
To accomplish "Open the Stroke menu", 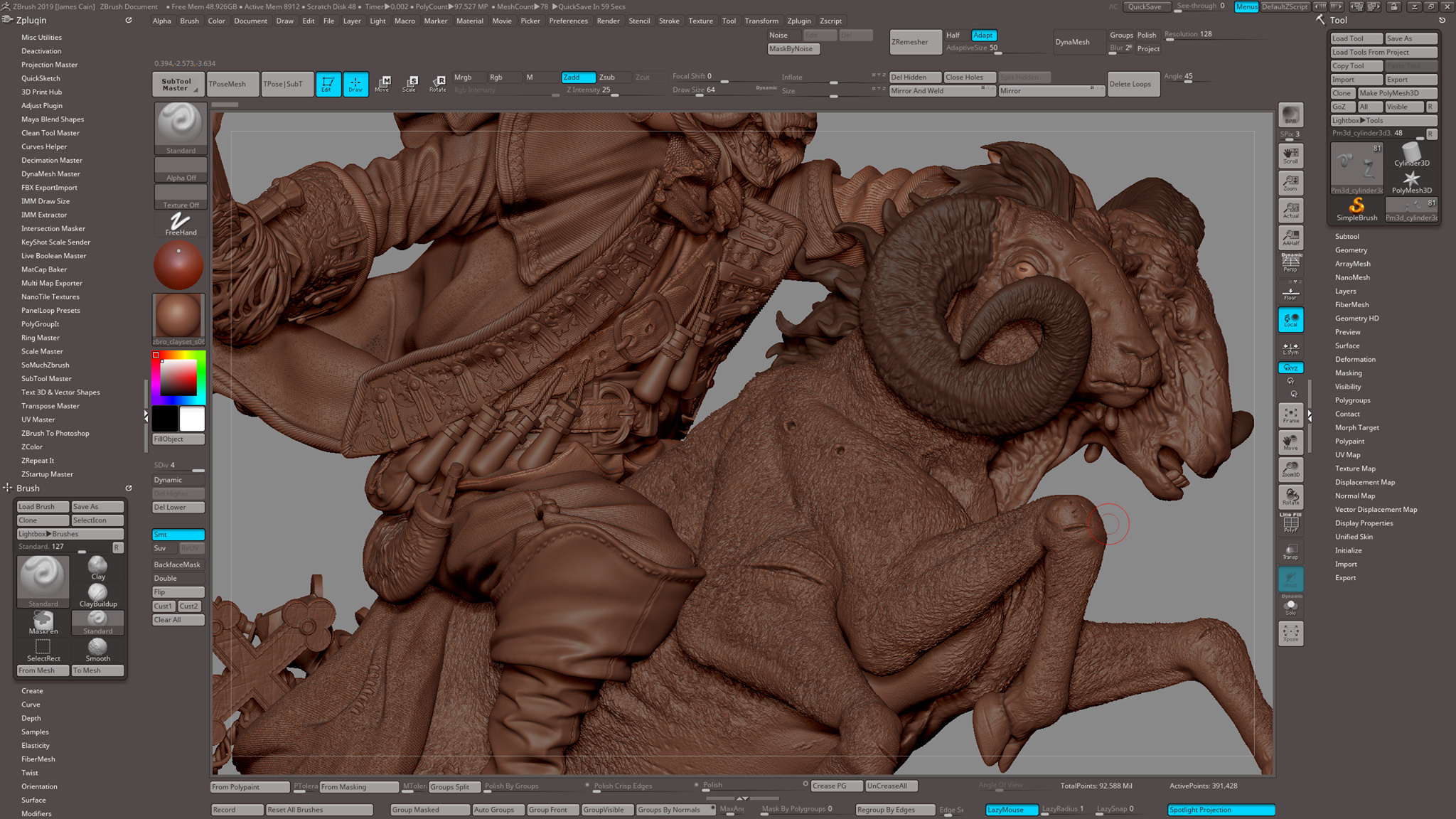I will pos(668,21).
